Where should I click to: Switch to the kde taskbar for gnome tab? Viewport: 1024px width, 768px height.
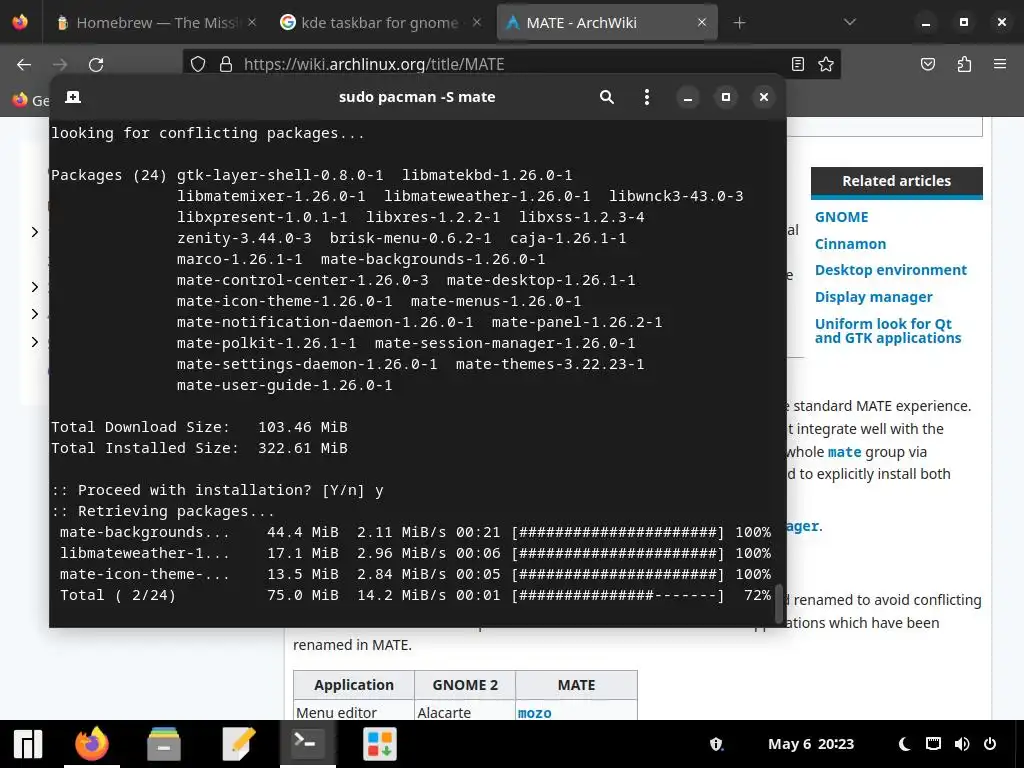(x=379, y=23)
